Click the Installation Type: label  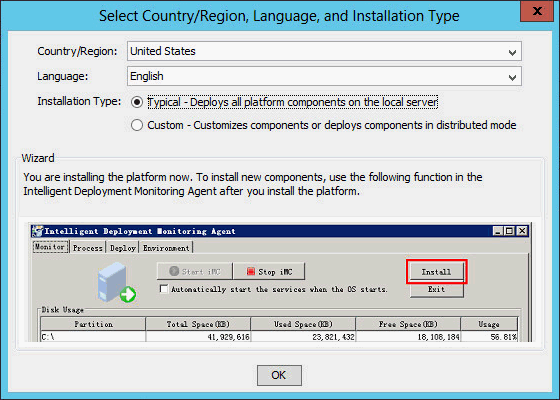[79, 101]
